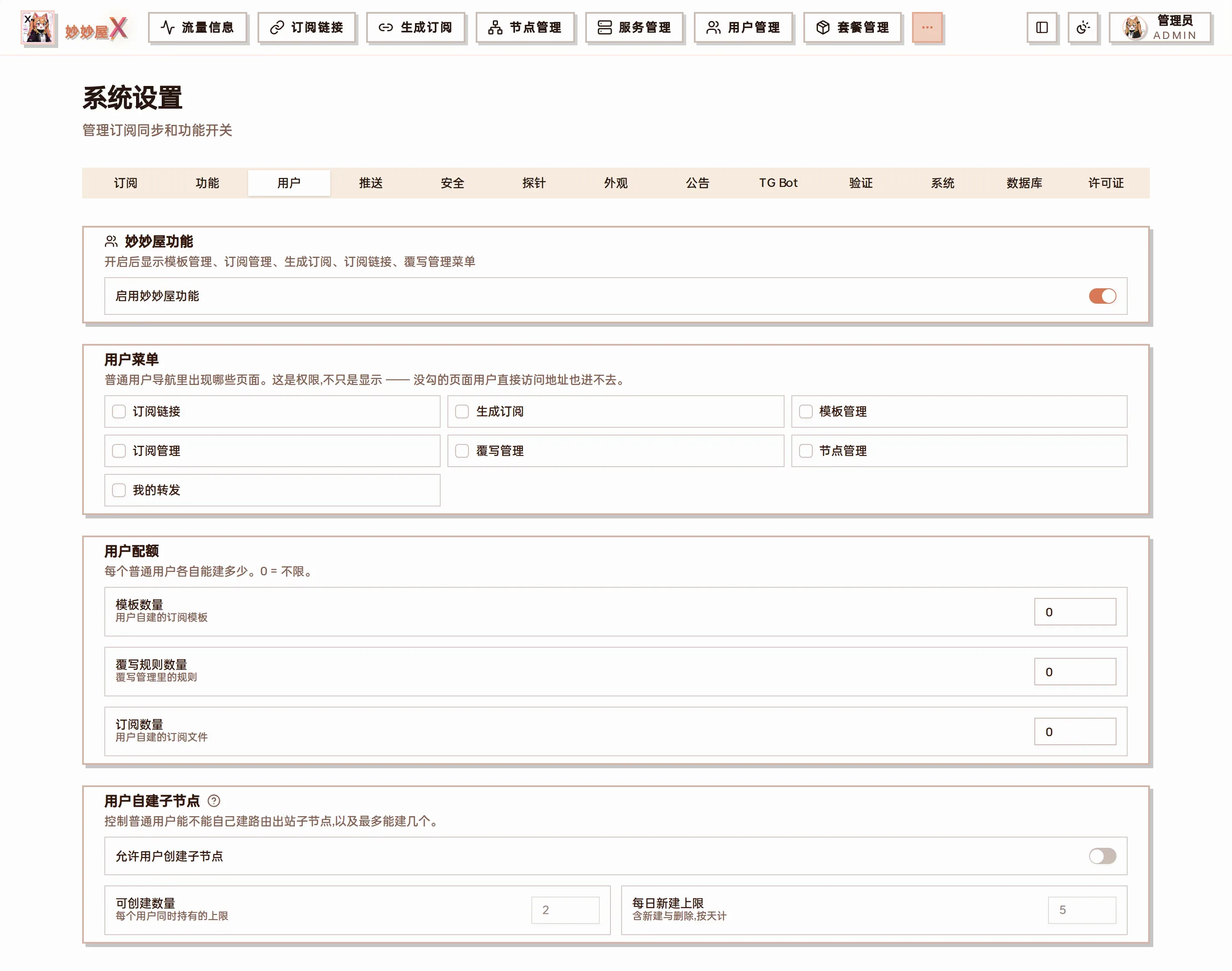Open 节点管理 from the top navigation
Image resolution: width=1232 pixels, height=971 pixels.
point(525,27)
